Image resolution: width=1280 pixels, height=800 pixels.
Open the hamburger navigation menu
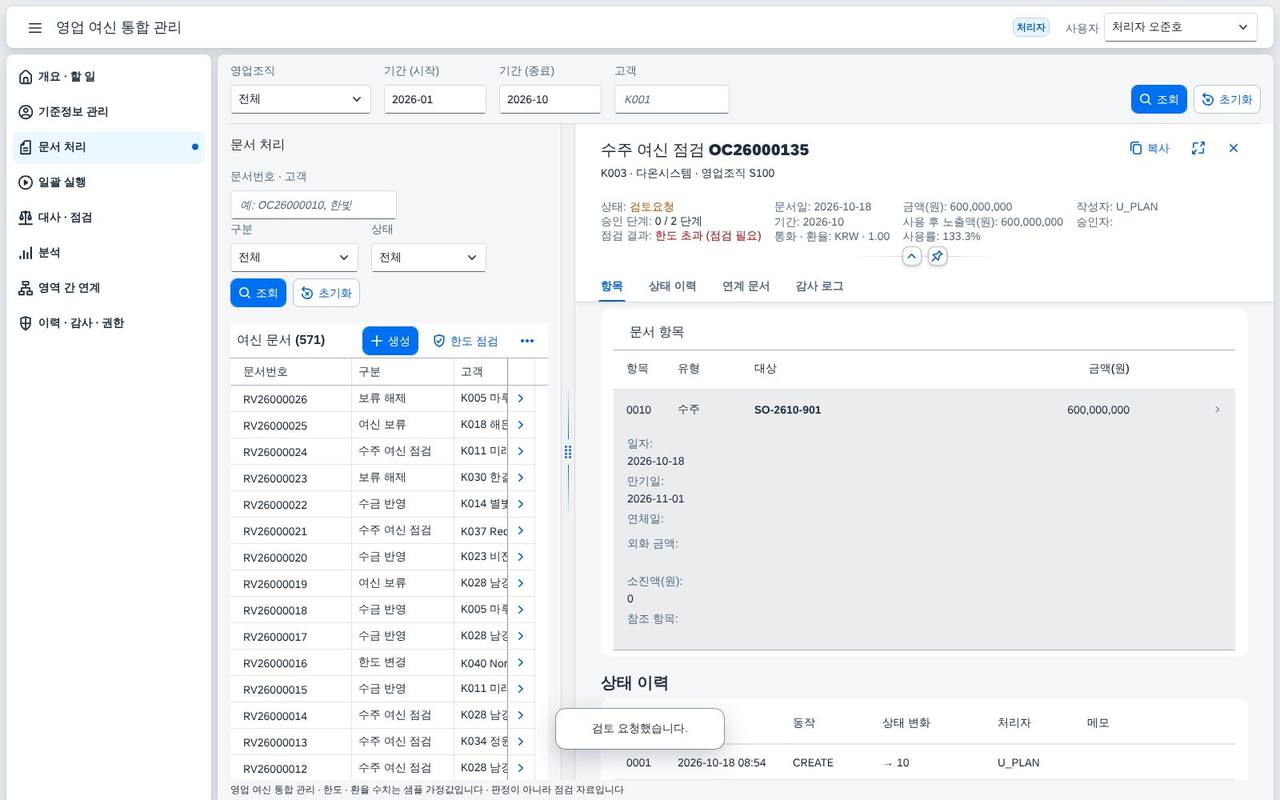(x=35, y=28)
